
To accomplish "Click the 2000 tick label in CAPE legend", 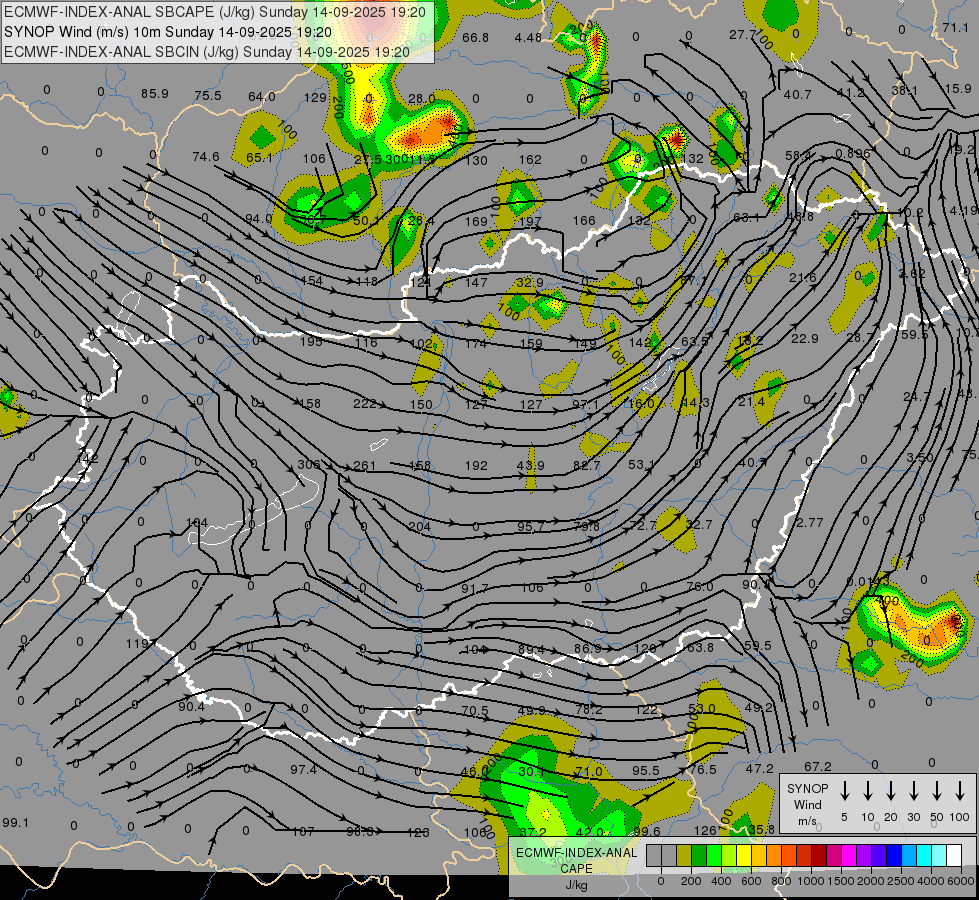I will (x=871, y=881).
